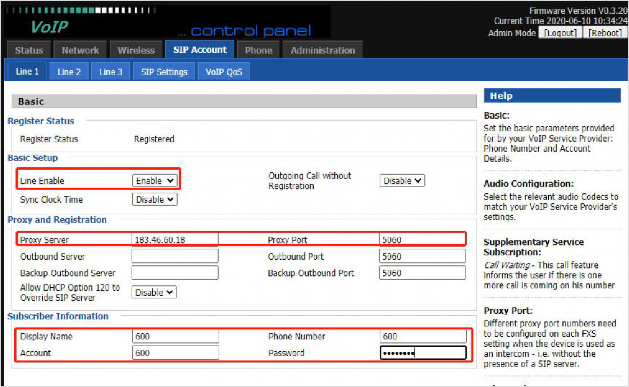This screenshot has width=629, height=387.
Task: Click the Firmware Version text
Action: [578, 11]
